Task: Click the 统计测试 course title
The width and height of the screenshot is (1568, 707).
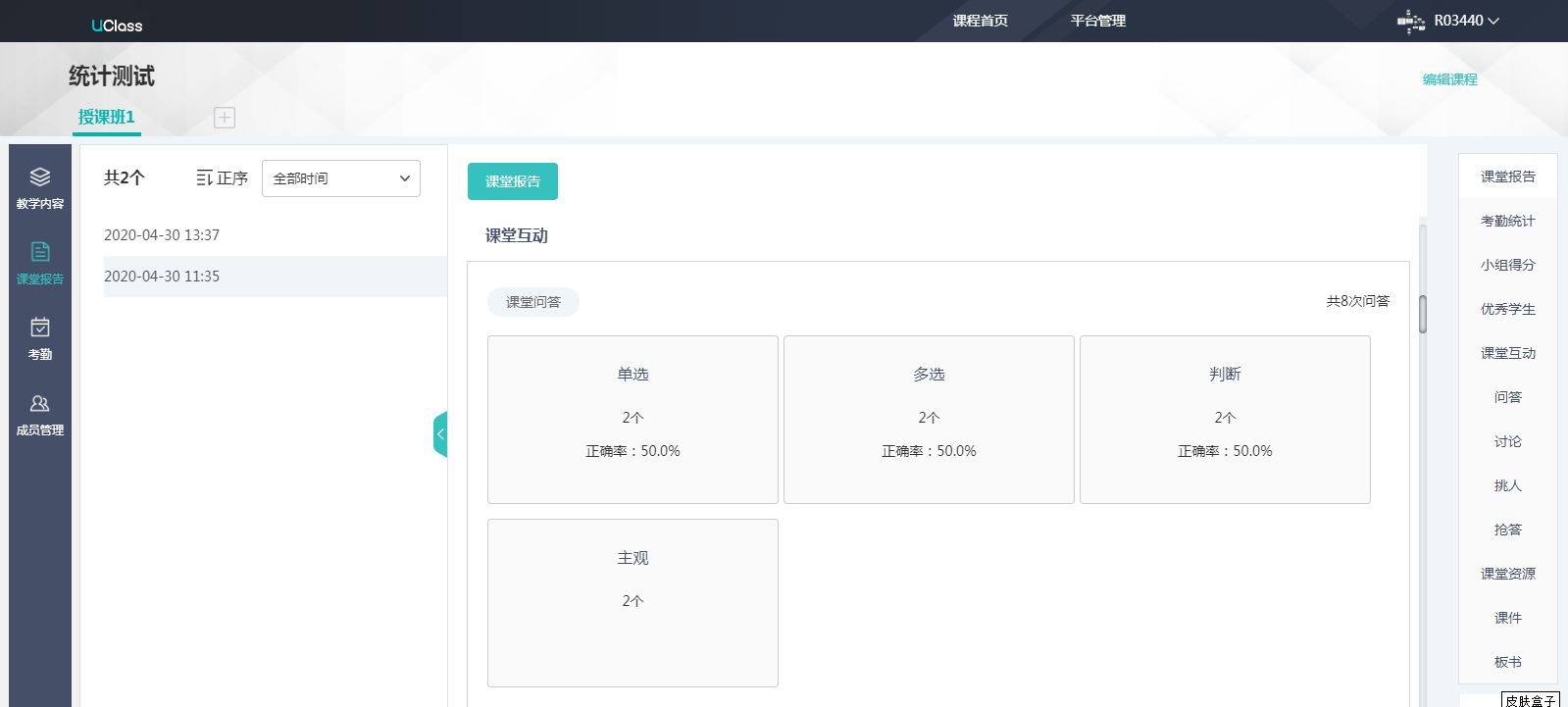Action: 112,76
